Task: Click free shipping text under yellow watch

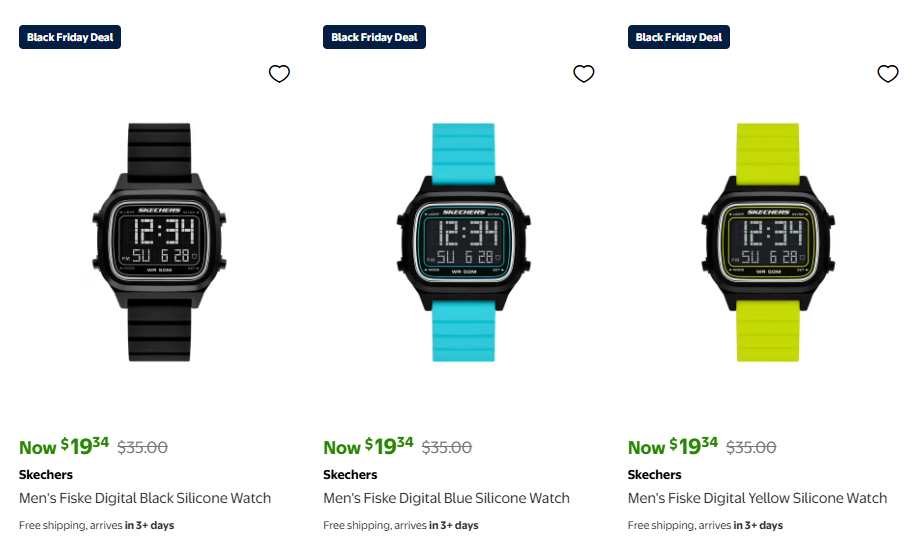Action: click(x=705, y=525)
